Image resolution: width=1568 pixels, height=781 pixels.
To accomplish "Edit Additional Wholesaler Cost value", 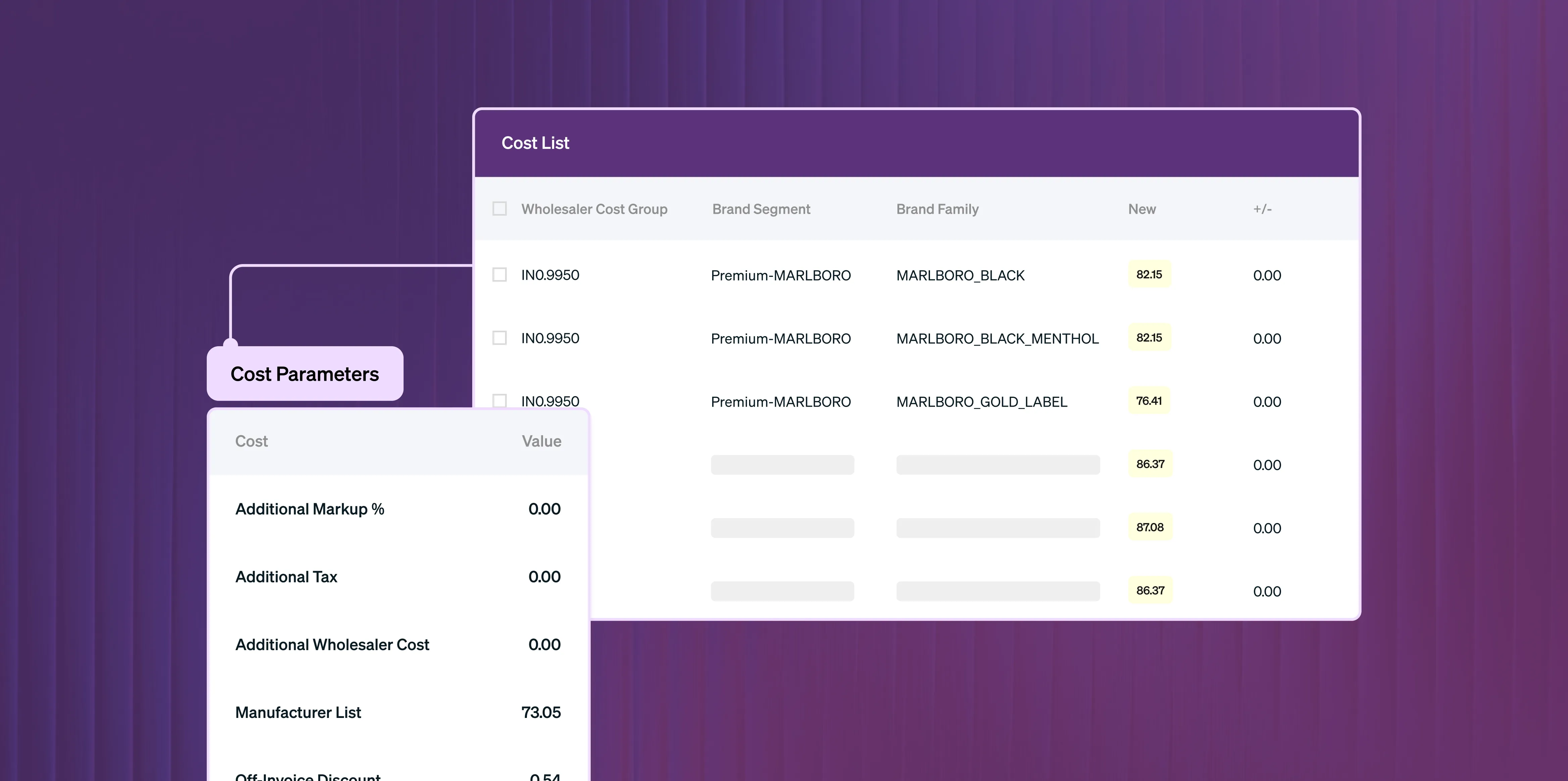I will pyautogui.click(x=544, y=645).
